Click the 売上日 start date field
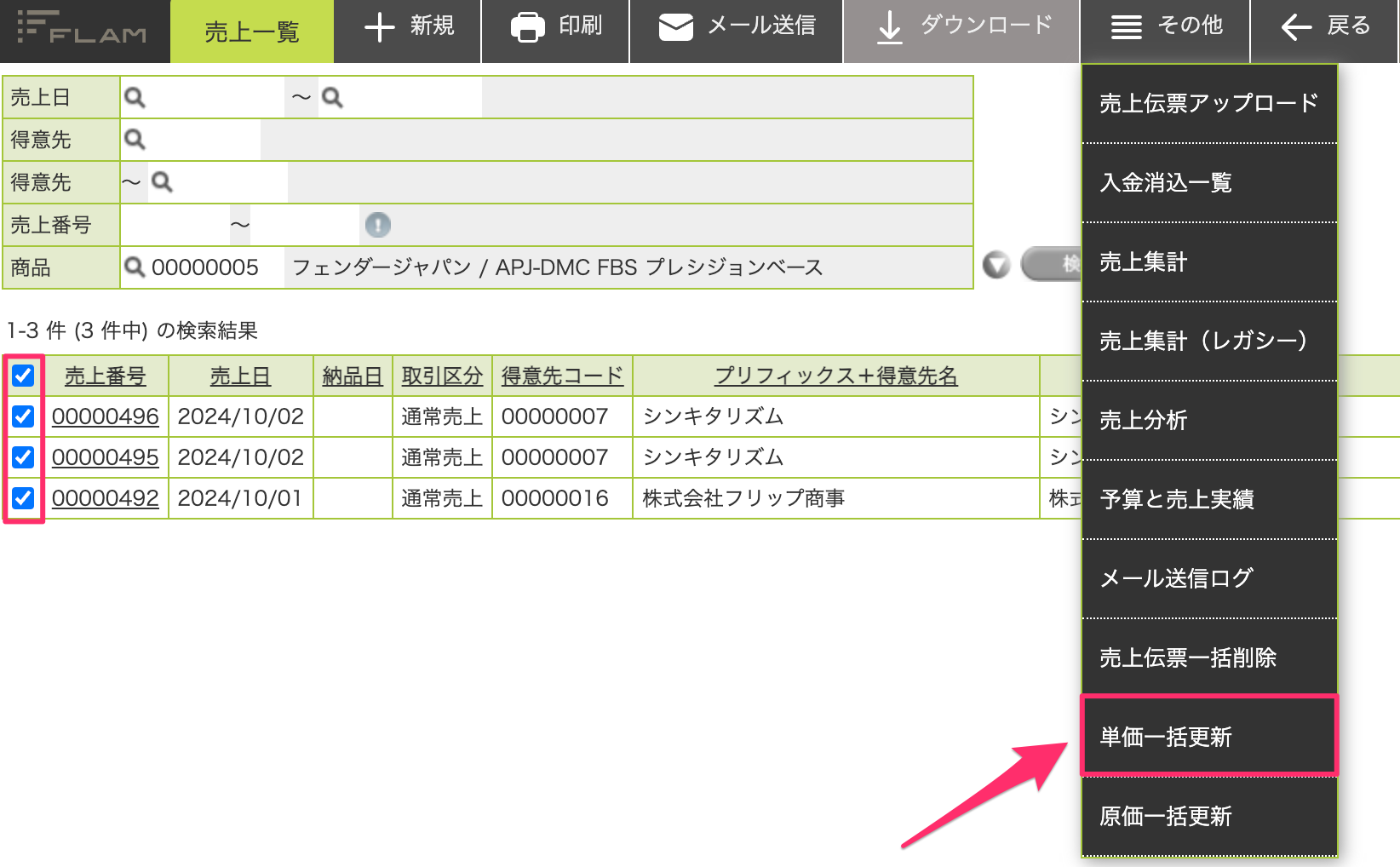 215,97
